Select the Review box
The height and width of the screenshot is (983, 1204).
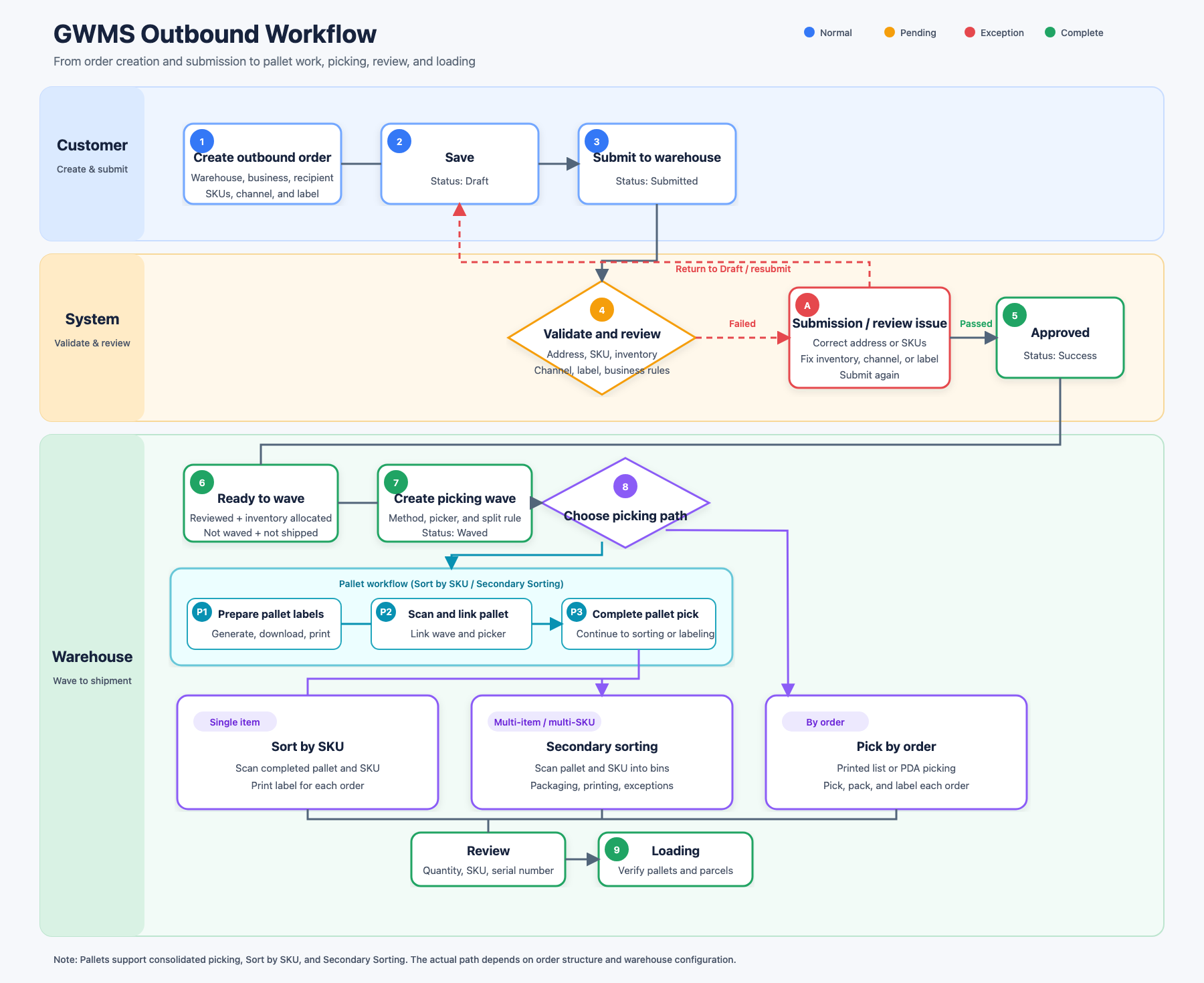click(x=488, y=859)
